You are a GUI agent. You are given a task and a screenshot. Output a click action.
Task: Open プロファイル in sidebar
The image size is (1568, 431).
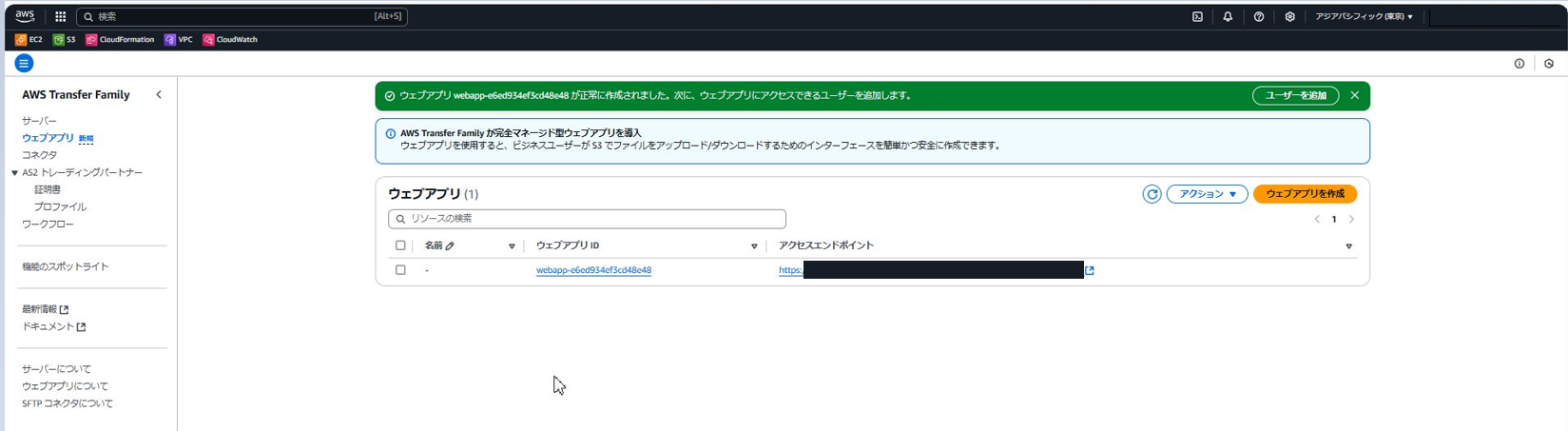pos(60,206)
